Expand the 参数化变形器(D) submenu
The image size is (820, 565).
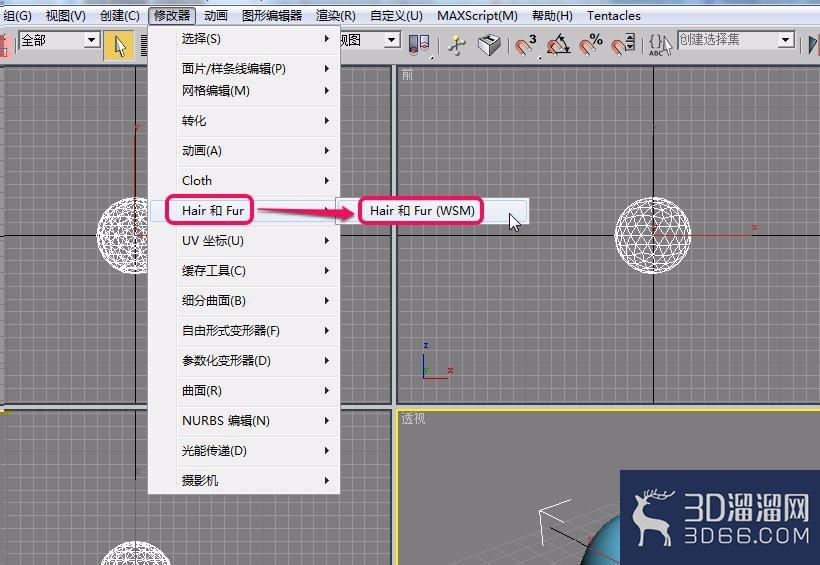244,360
